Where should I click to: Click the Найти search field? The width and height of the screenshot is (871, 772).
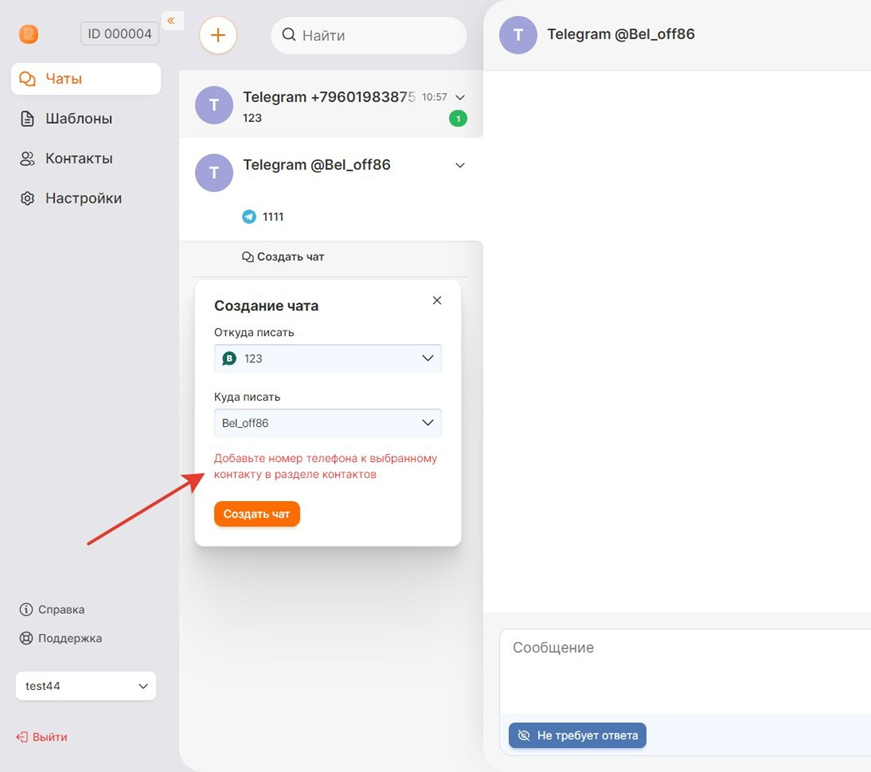(x=369, y=35)
